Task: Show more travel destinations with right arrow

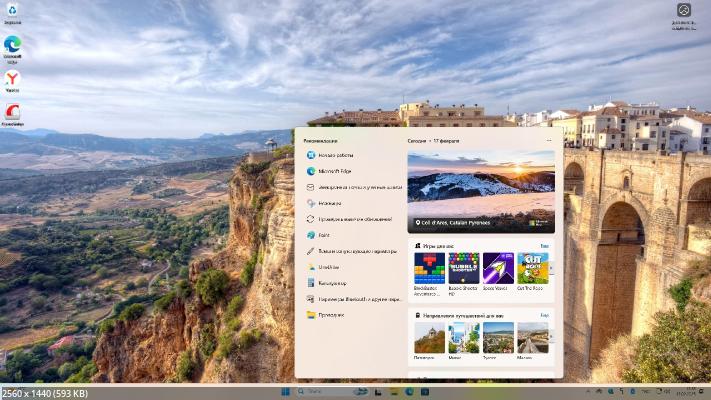Action: [x=551, y=337]
